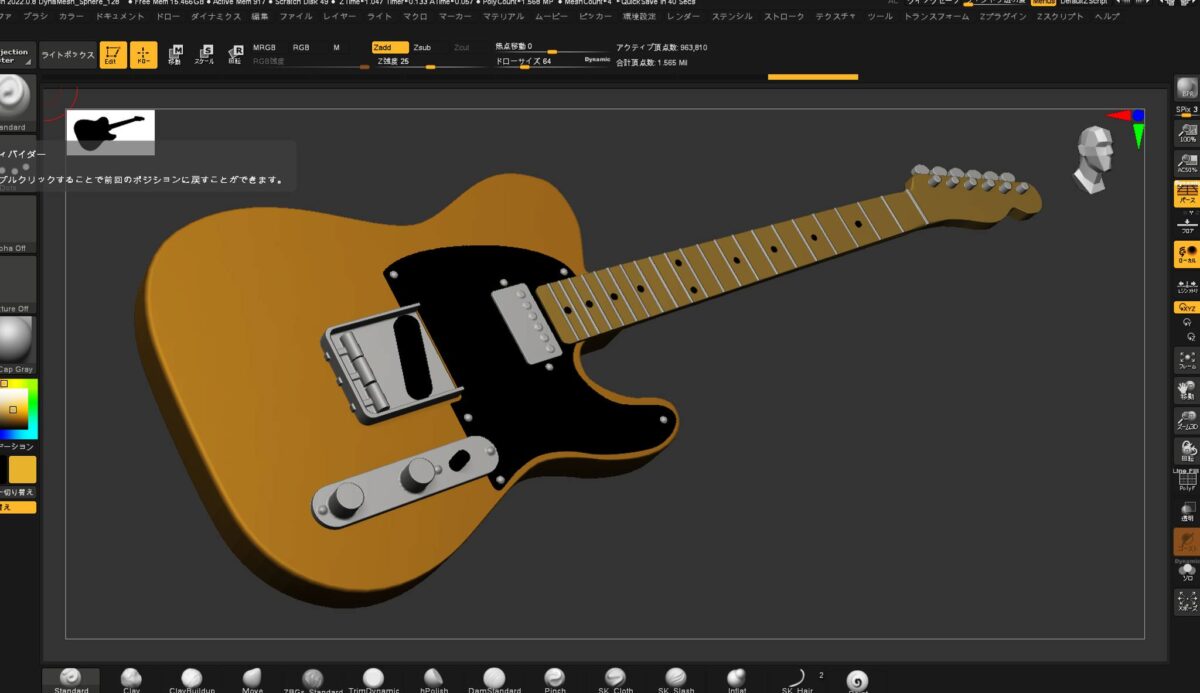Viewport: 1200px width, 693px height.
Task: Adjust the 焦点移動 (Focal Shift) slider
Action: (x=551, y=47)
